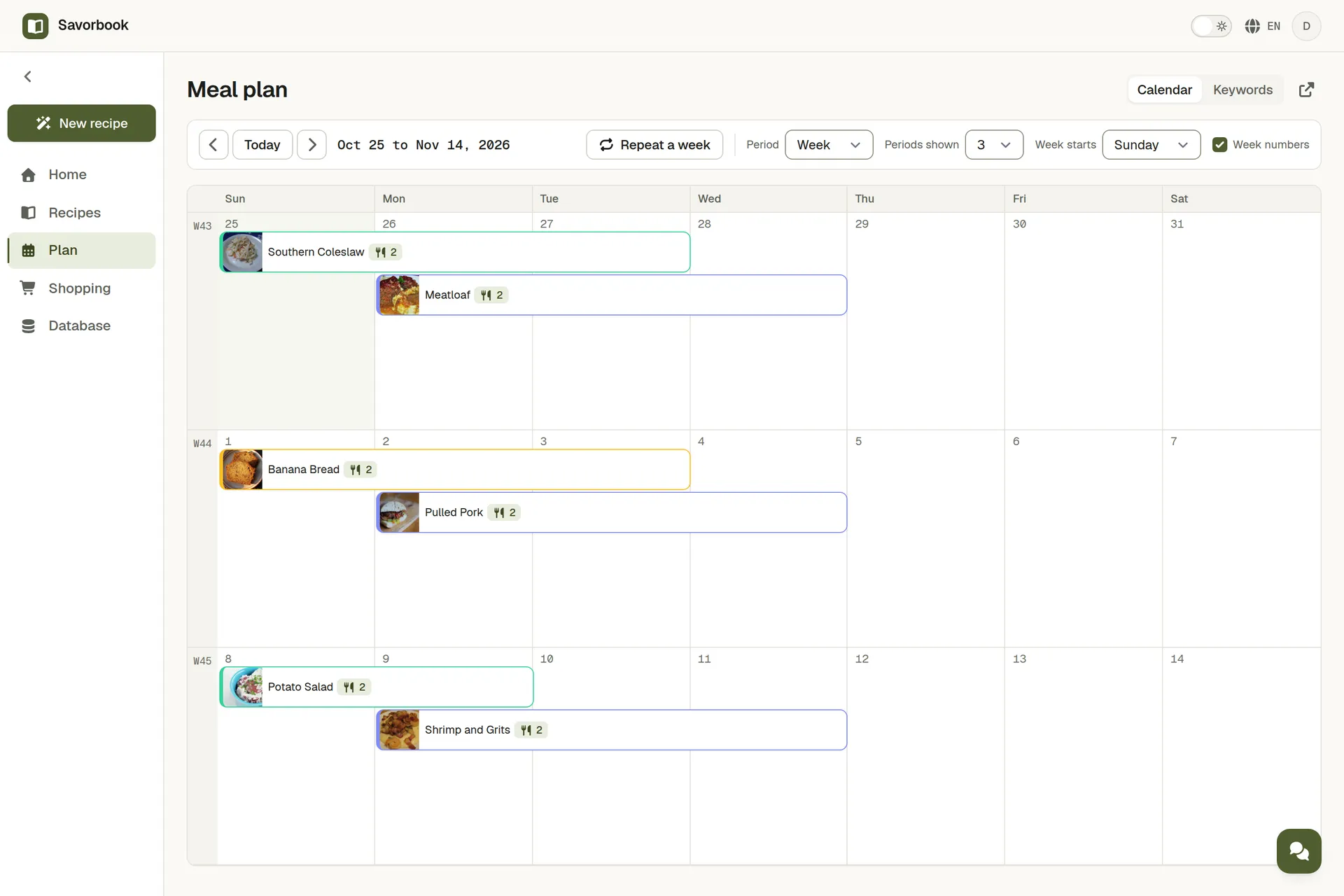Image resolution: width=1344 pixels, height=896 pixels.
Task: Open the EN language selector
Action: point(1263,26)
